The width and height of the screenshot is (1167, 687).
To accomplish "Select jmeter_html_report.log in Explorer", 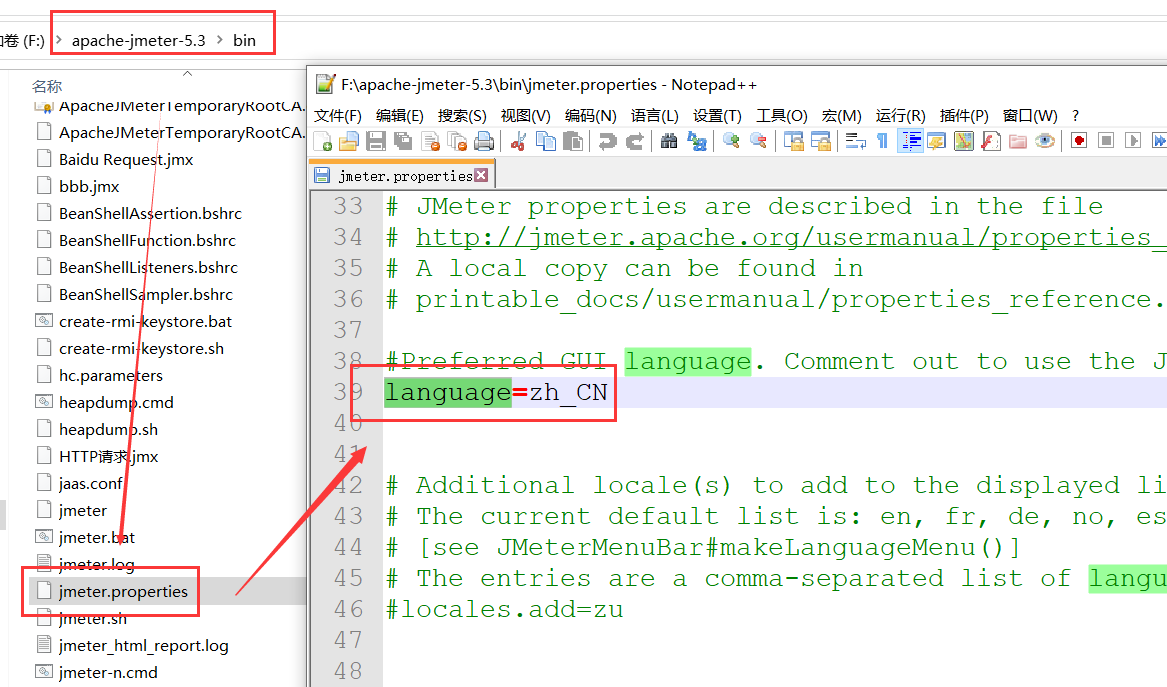I will 144,645.
